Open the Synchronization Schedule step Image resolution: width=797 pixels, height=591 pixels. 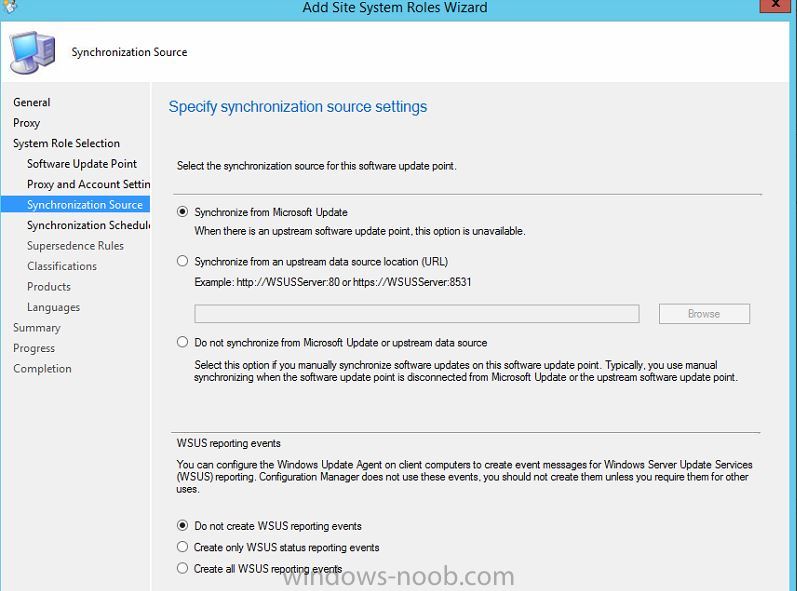click(88, 225)
